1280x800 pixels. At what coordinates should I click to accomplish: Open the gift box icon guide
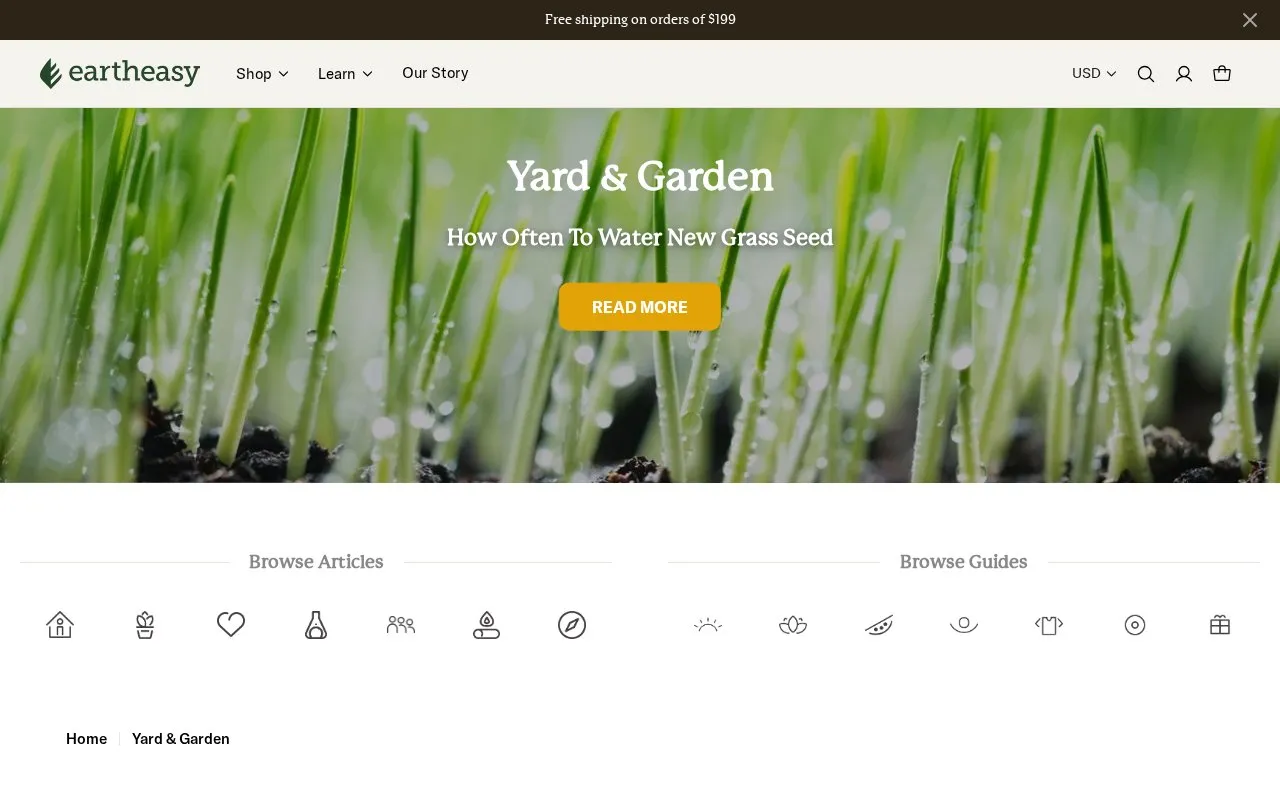click(x=1220, y=625)
